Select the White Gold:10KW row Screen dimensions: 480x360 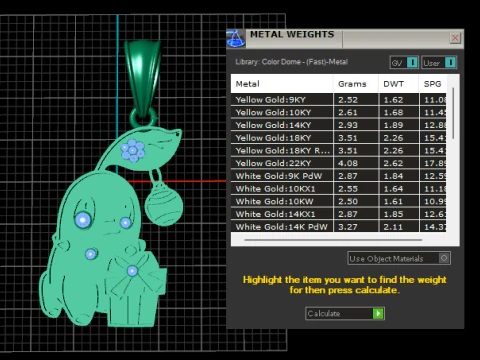click(339, 201)
